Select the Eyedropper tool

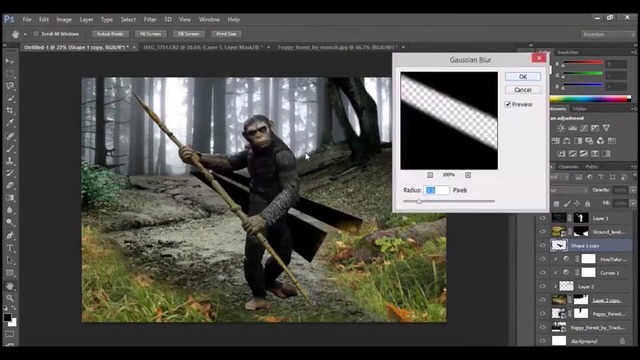click(x=10, y=122)
